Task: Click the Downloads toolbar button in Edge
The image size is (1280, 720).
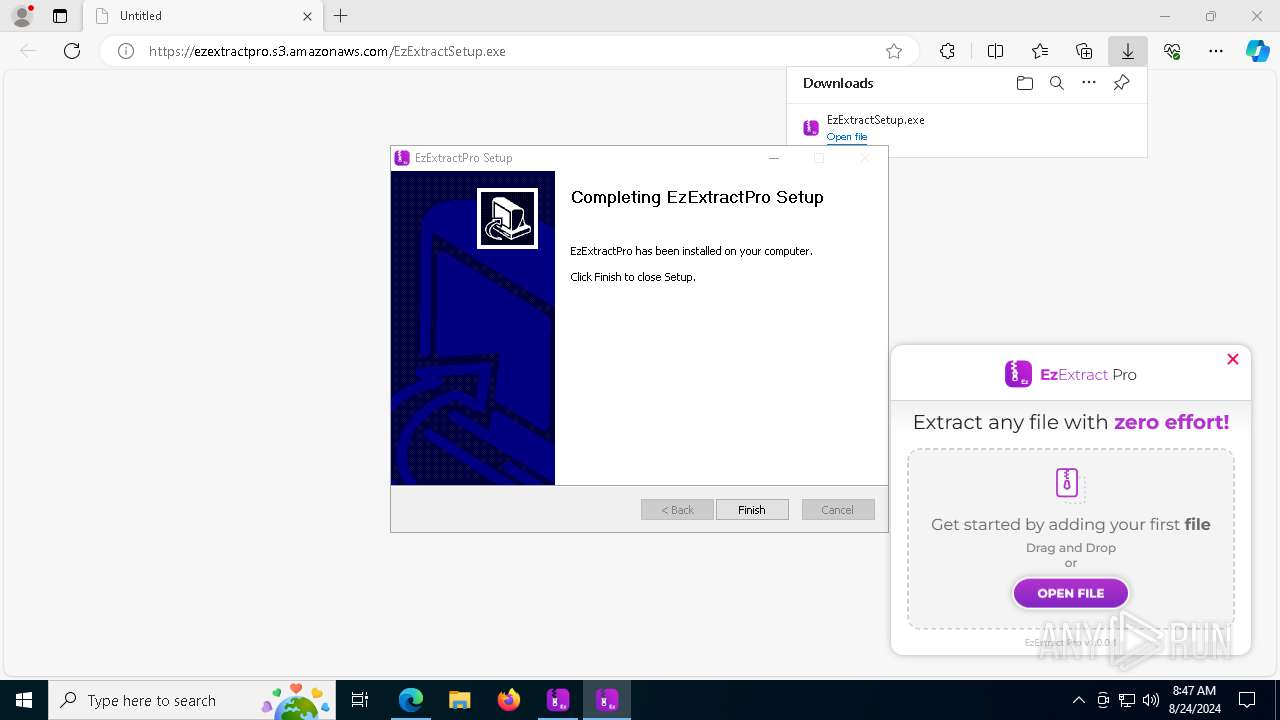Action: [1128, 51]
